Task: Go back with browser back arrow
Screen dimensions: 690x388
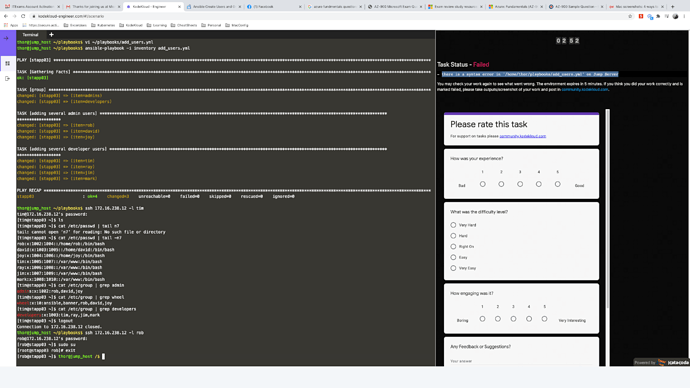Action: click(x=6, y=16)
